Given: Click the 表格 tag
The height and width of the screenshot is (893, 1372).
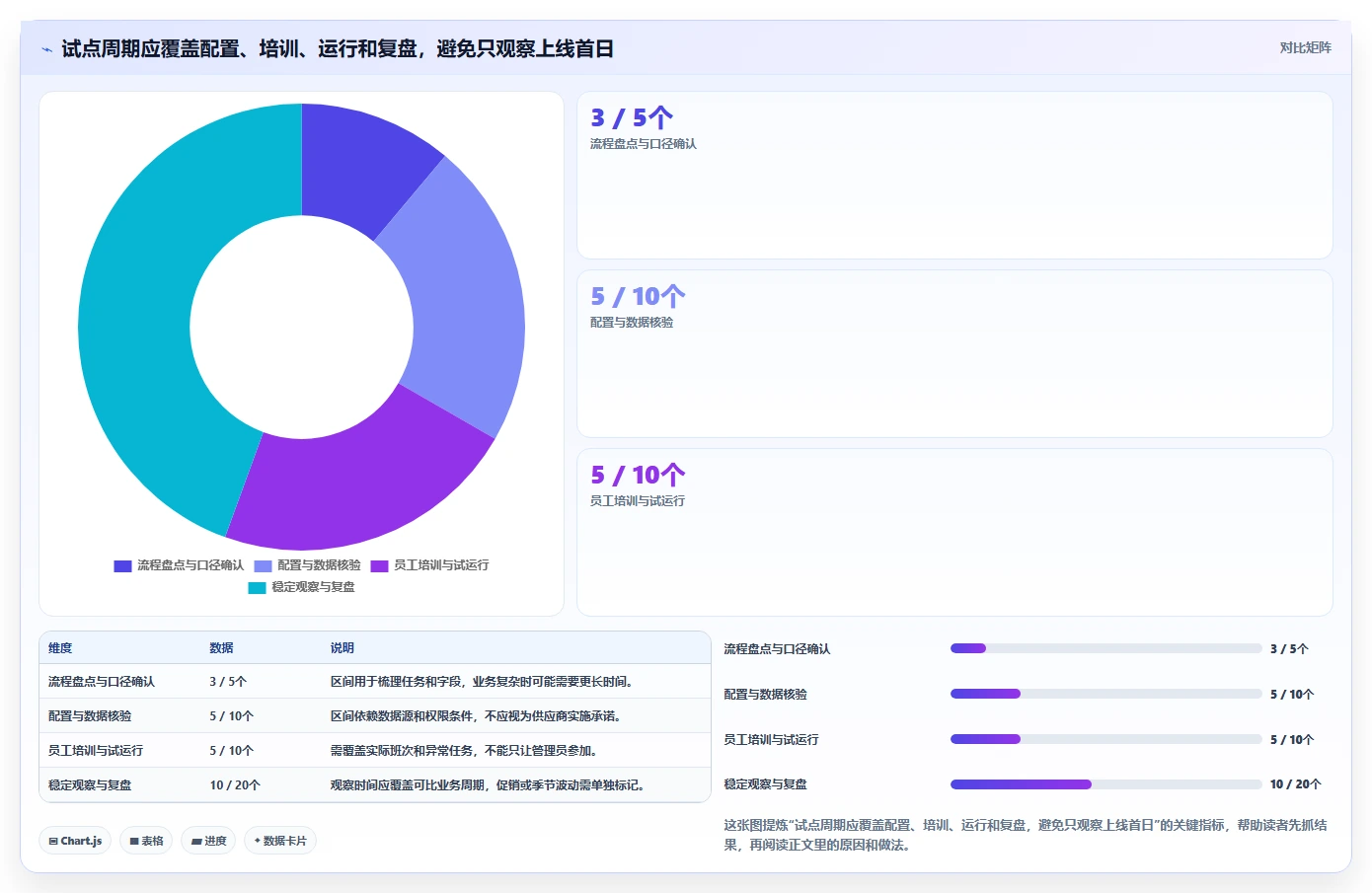Looking at the screenshot, I should point(146,841).
